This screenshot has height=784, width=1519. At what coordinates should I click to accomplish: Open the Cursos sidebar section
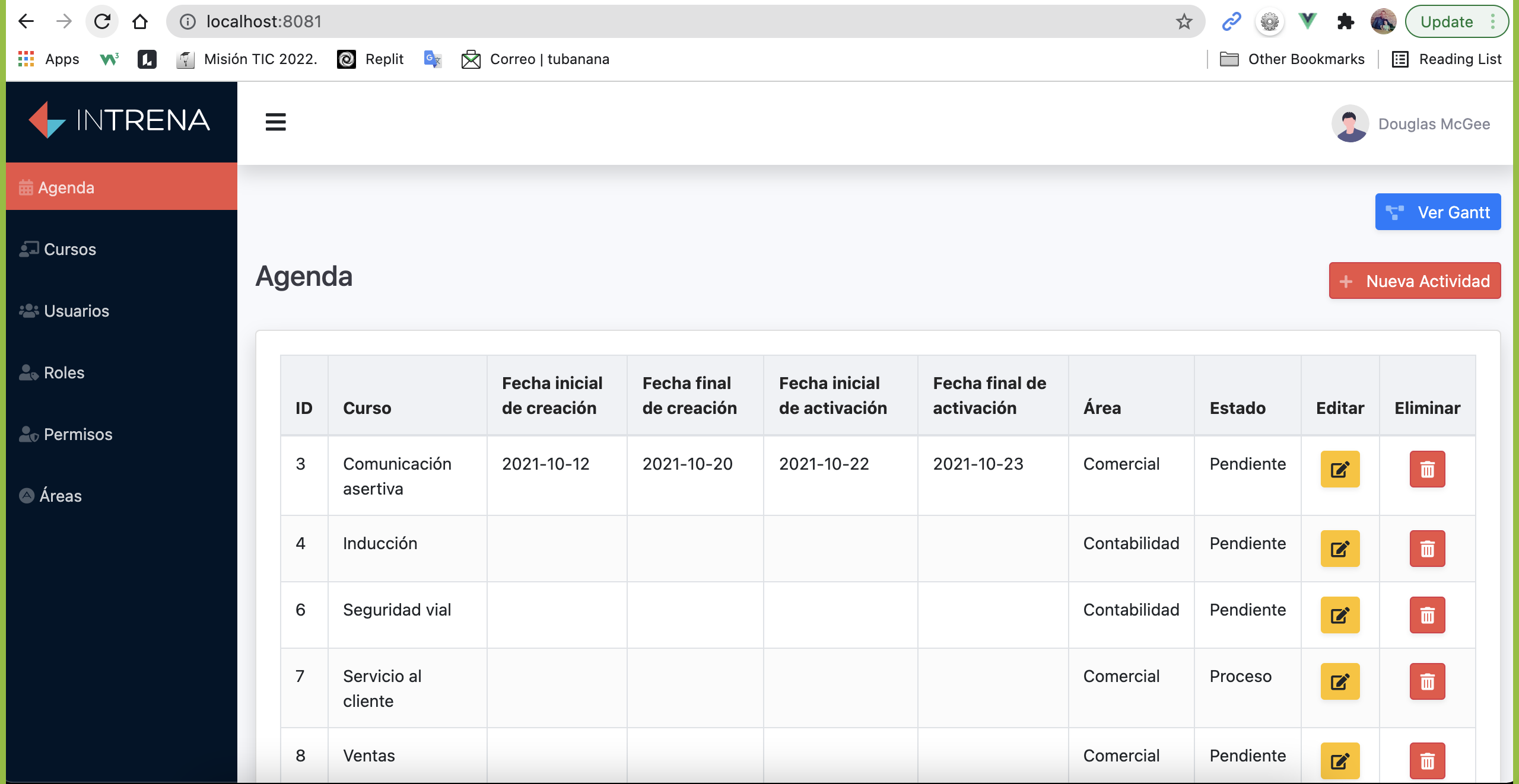(69, 249)
